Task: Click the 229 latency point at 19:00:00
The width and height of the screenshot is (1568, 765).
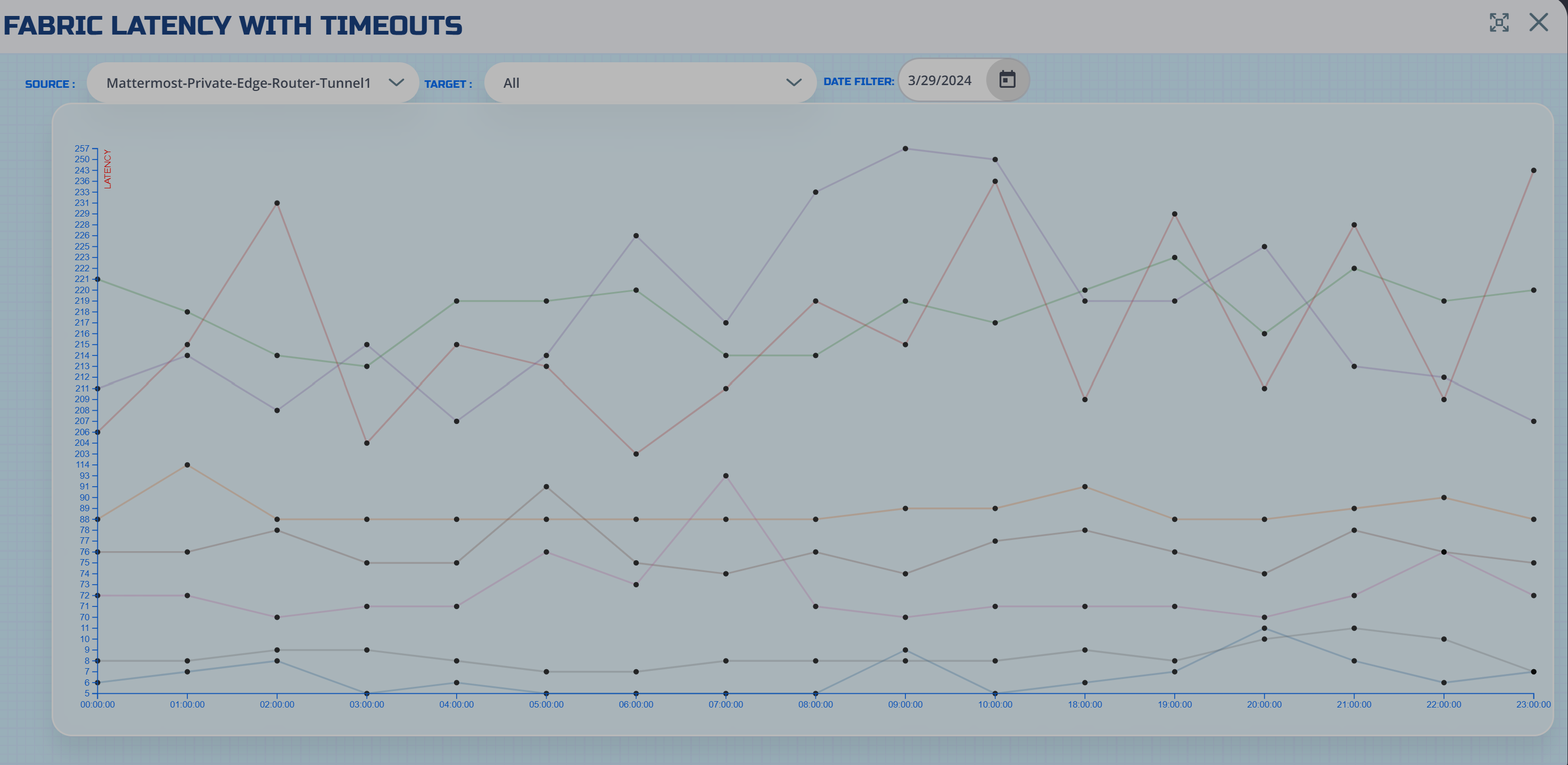Action: (x=1175, y=214)
